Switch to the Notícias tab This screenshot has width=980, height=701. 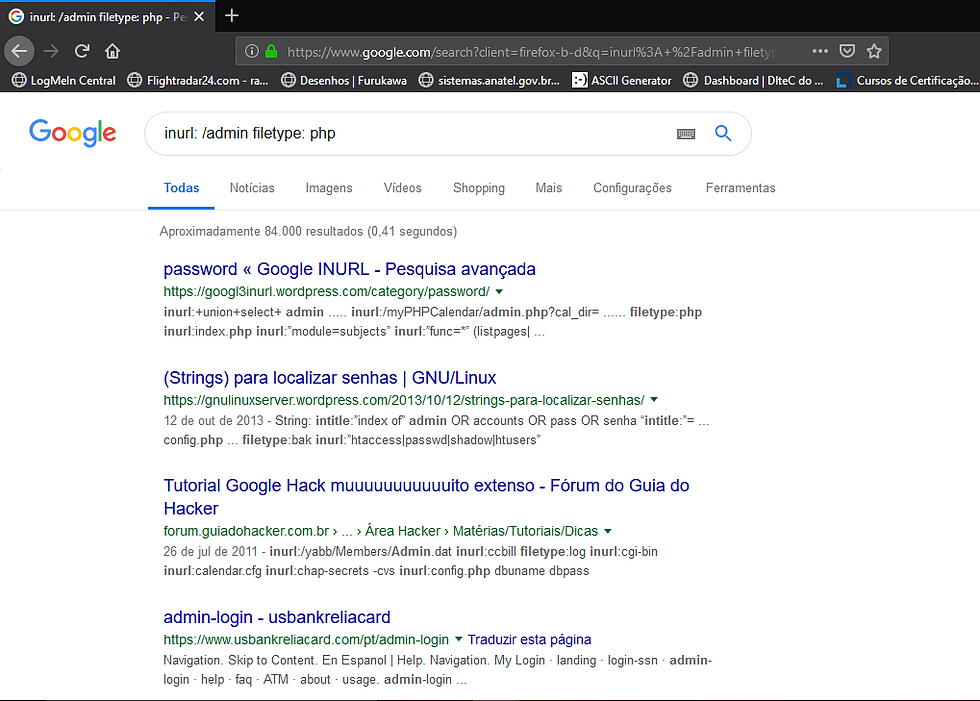[252, 188]
